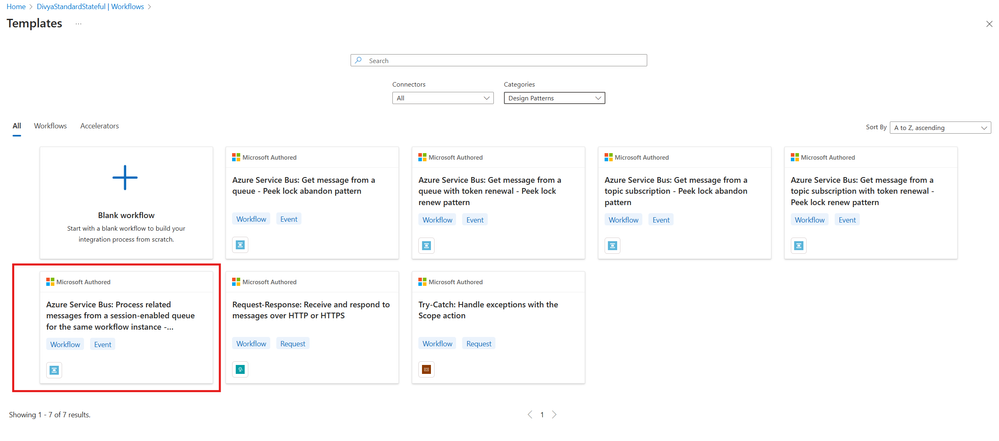Click Service Bus icon on session-enabled queue card
Image resolution: width=999 pixels, height=441 pixels.
click(x=54, y=370)
